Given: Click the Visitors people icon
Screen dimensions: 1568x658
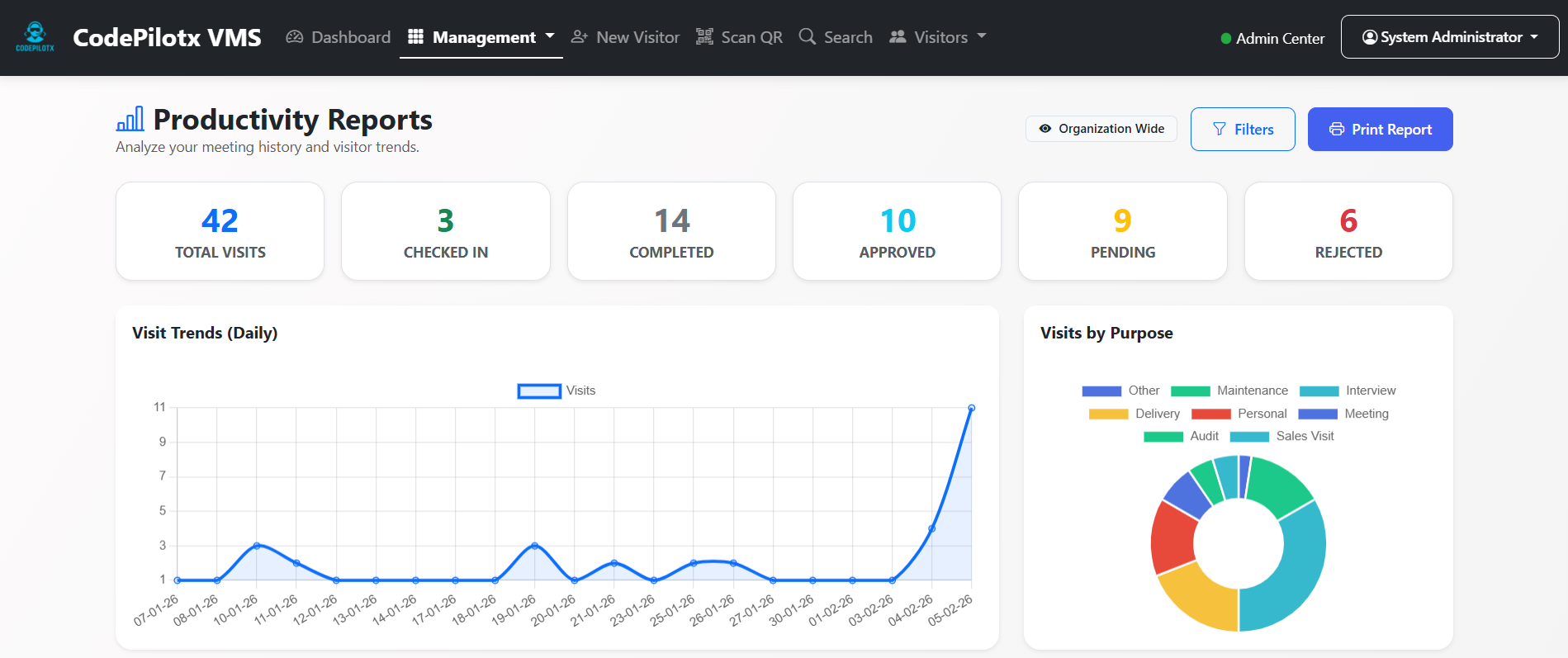Looking at the screenshot, I should 898,37.
